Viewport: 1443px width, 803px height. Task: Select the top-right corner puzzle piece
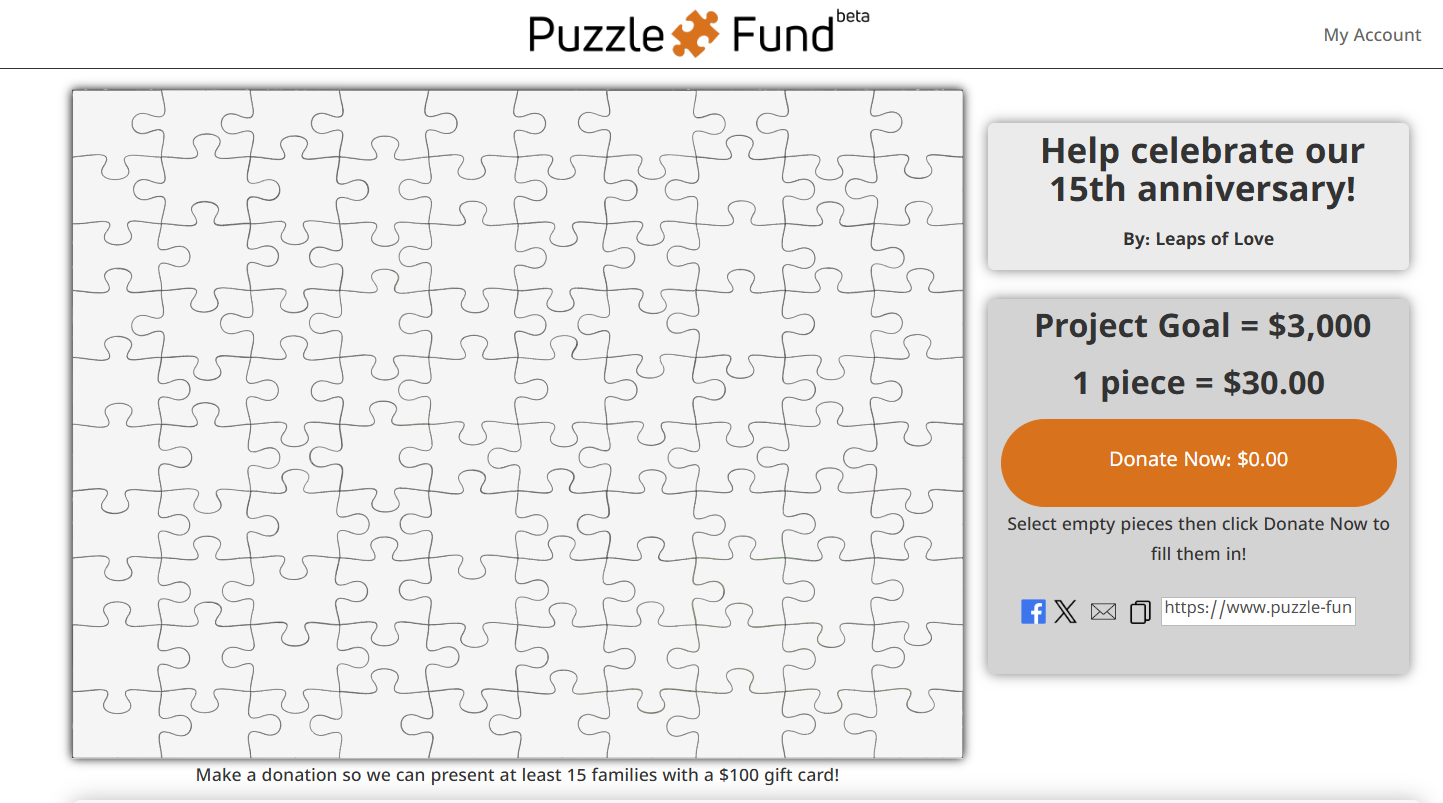tap(917, 124)
